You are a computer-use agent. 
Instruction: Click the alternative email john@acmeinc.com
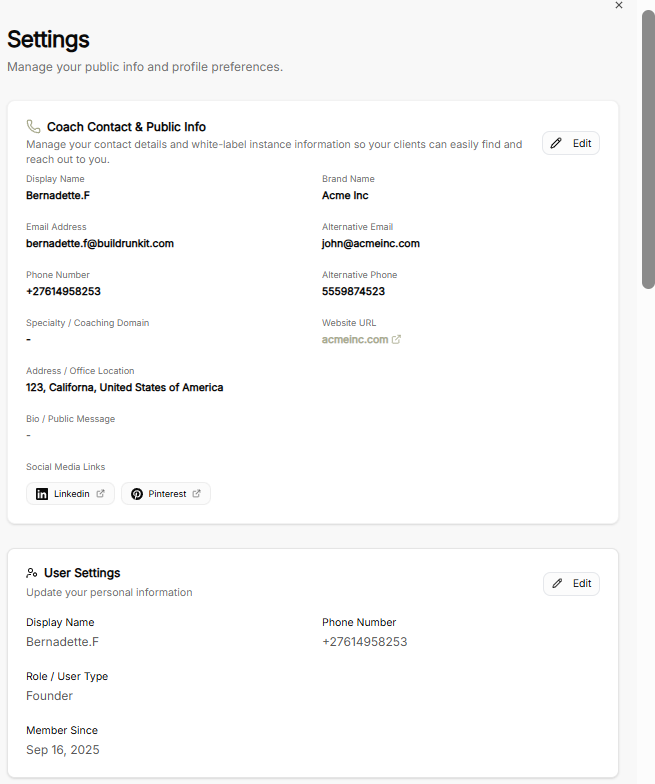click(370, 244)
